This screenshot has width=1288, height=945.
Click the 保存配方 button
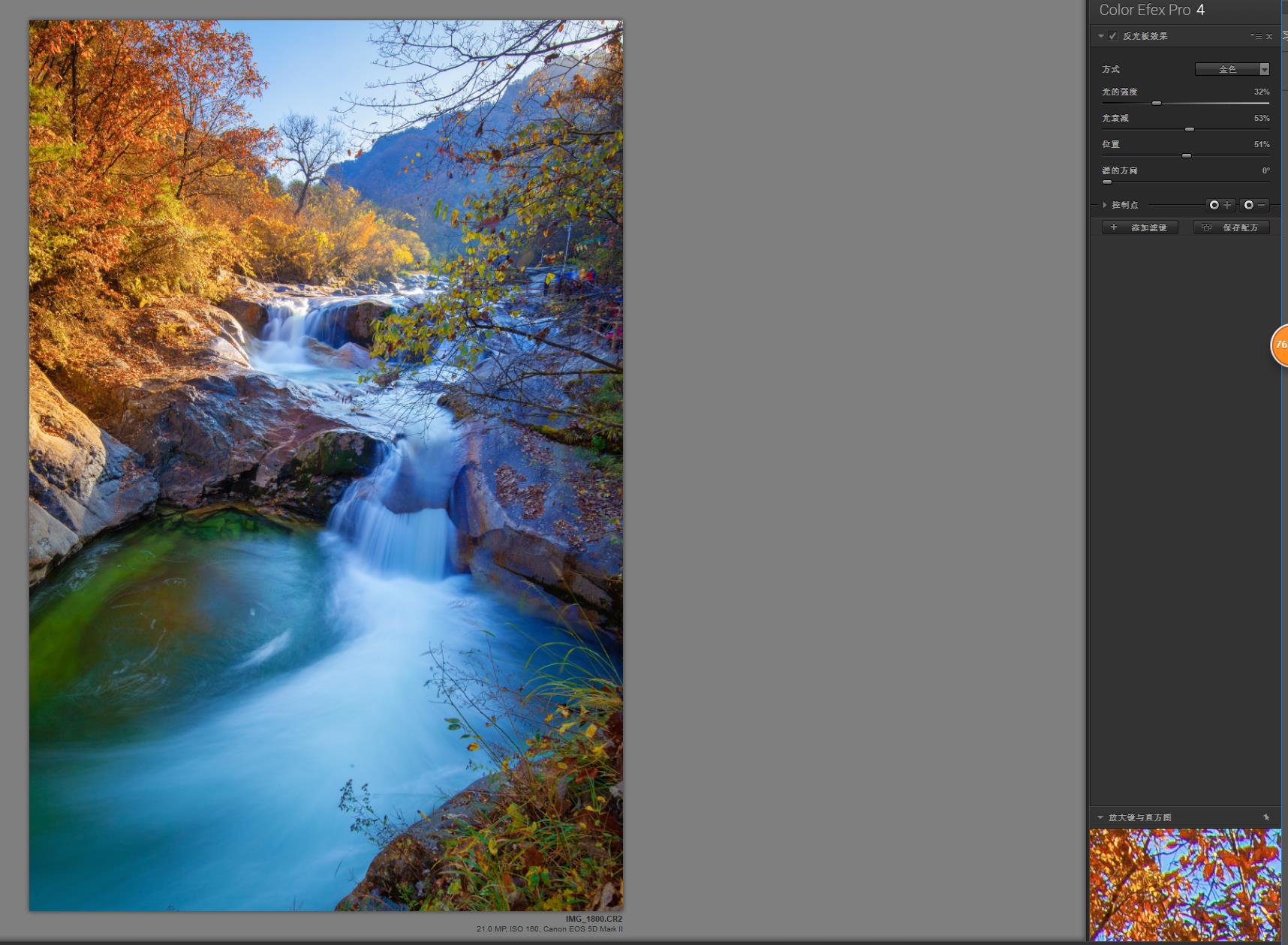coord(1232,227)
